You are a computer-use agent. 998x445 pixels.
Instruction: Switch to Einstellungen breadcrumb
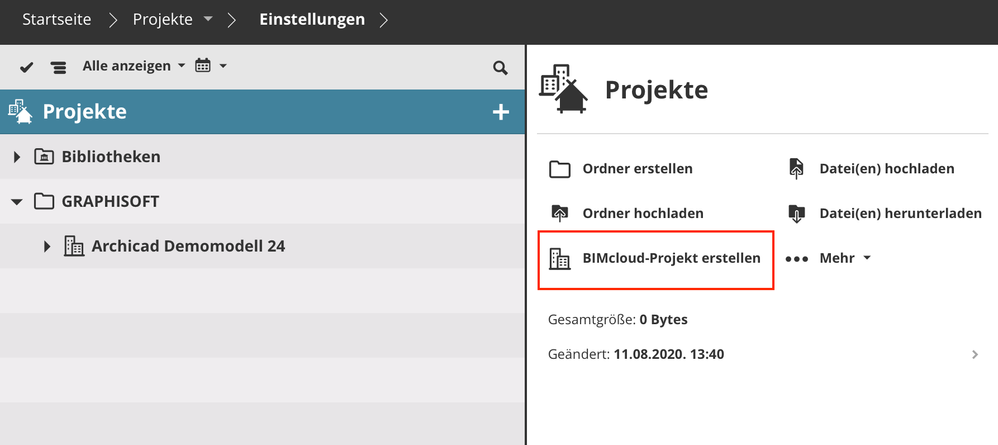[312, 20]
